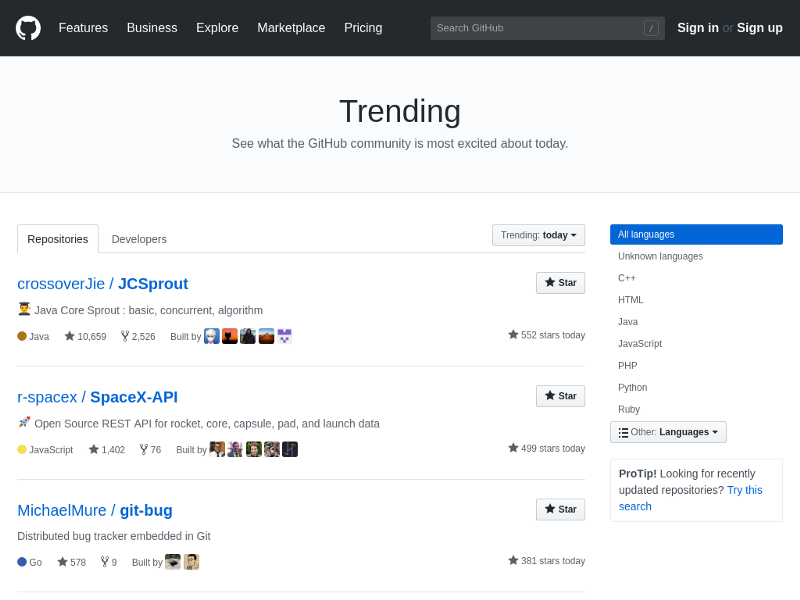Viewport: 800px width, 600px height.
Task: Click star count 578 of git-bug
Action: [71, 562]
